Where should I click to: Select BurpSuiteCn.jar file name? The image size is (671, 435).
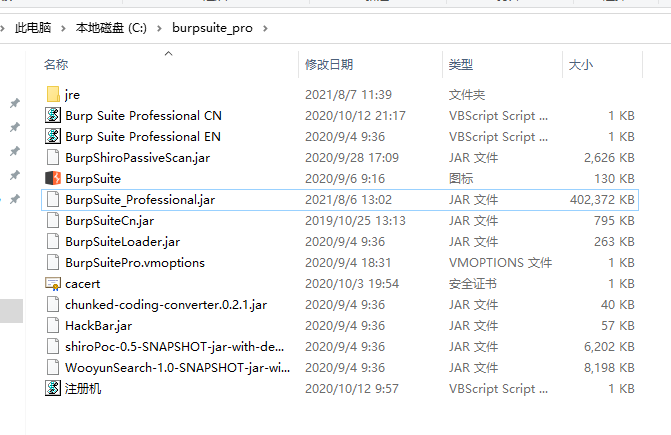(x=110, y=221)
